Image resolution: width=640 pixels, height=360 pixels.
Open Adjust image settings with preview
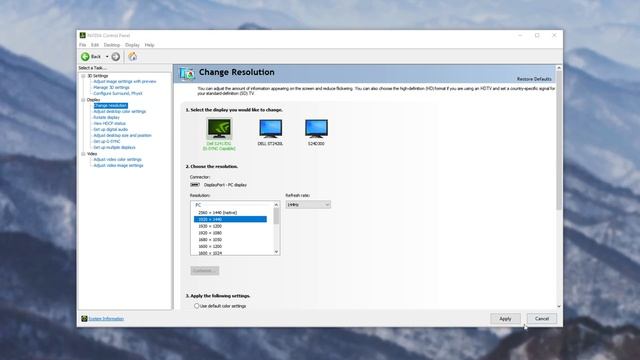click(x=124, y=81)
